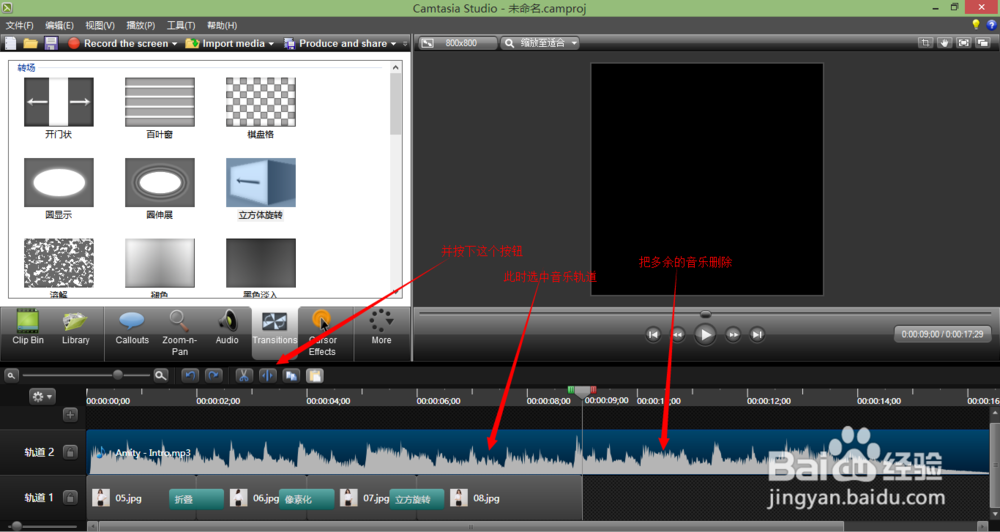This screenshot has height=532, width=1000.
Task: Click the 800x800 editing dimensions button
Action: [x=457, y=43]
